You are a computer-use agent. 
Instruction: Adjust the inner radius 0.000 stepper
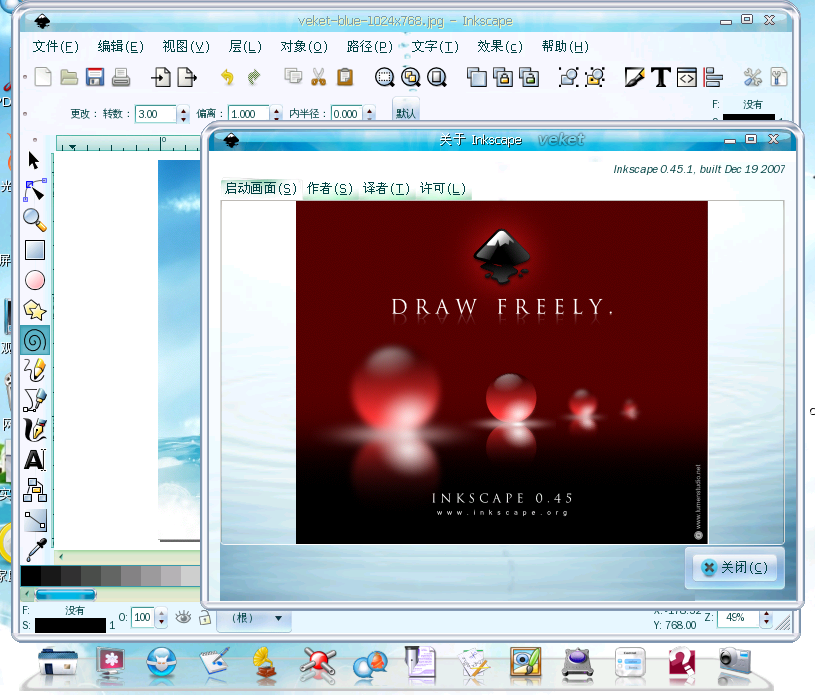tap(370, 114)
